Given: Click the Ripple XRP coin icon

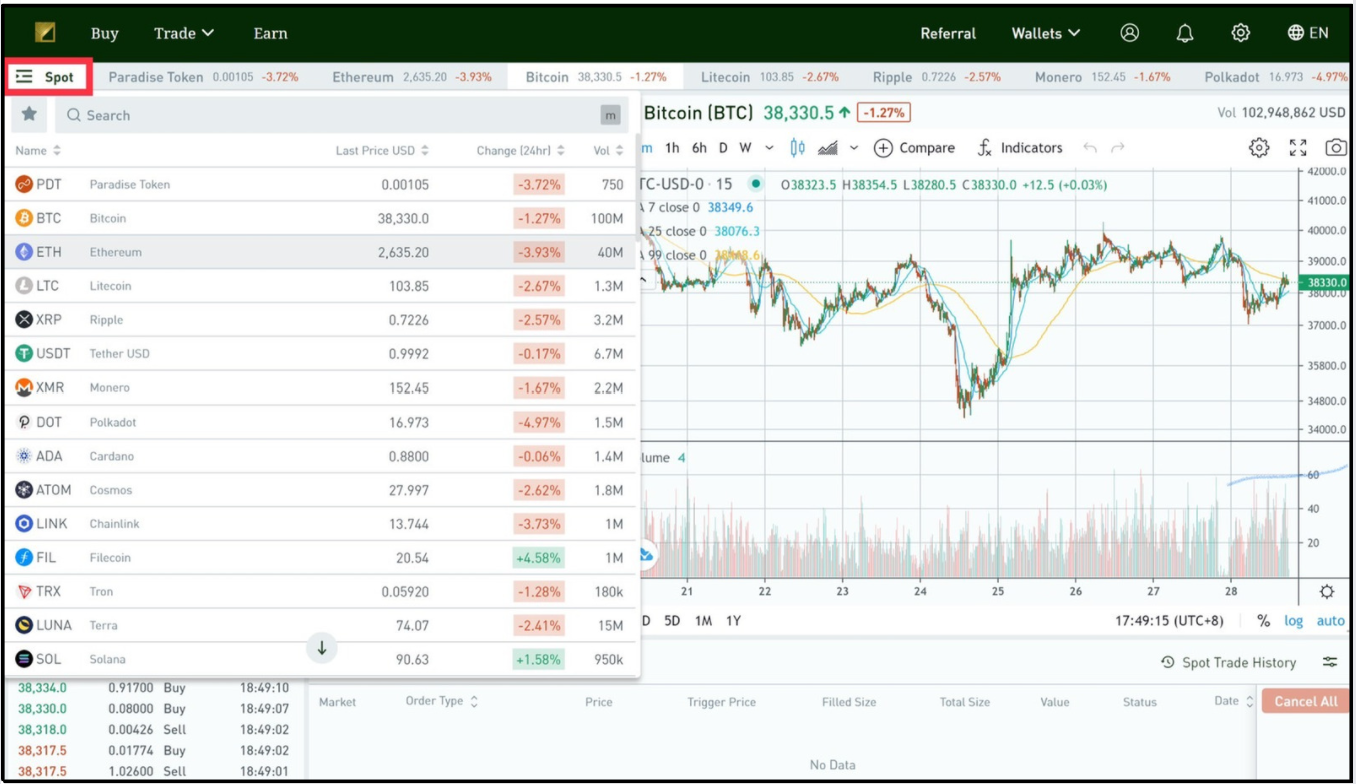Looking at the screenshot, I should [x=24, y=320].
